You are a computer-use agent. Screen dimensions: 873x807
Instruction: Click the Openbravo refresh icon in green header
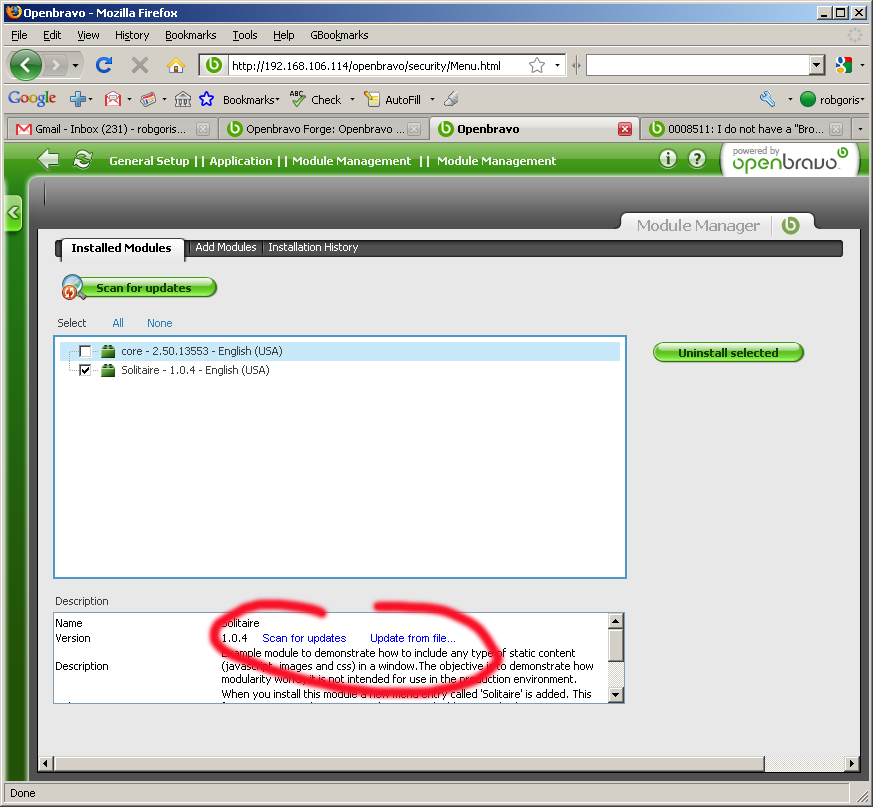(x=82, y=160)
